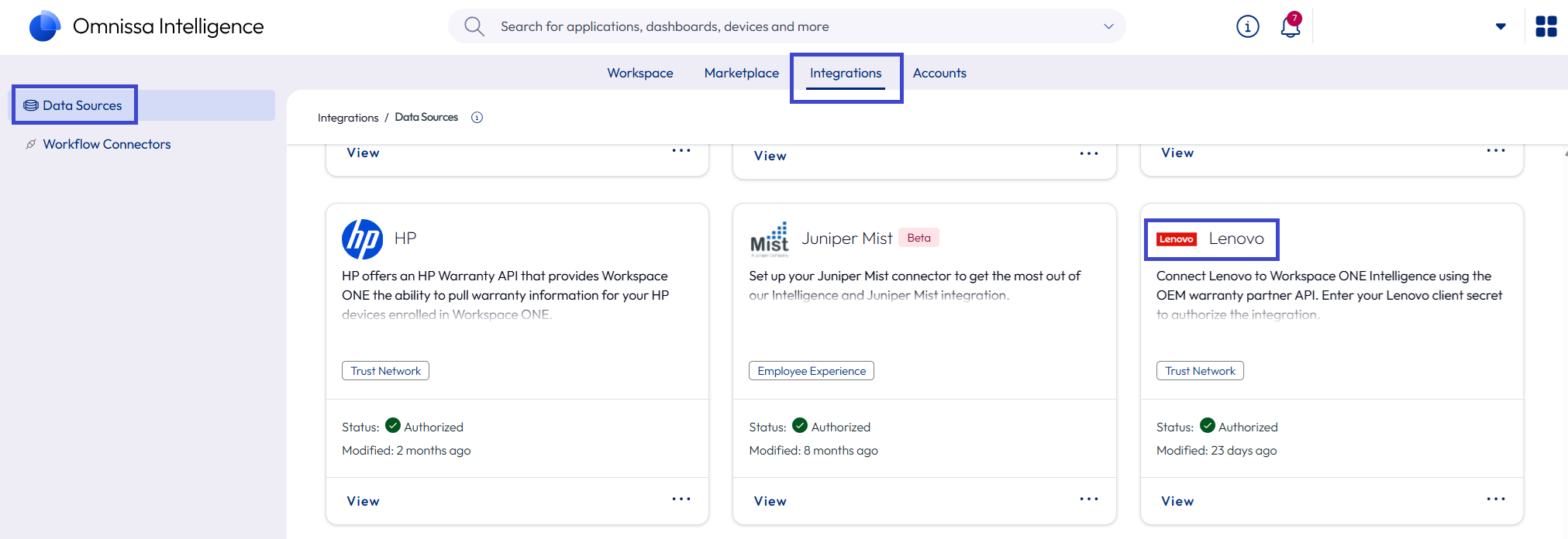Open Workflow Connectors in sidebar

(x=107, y=144)
